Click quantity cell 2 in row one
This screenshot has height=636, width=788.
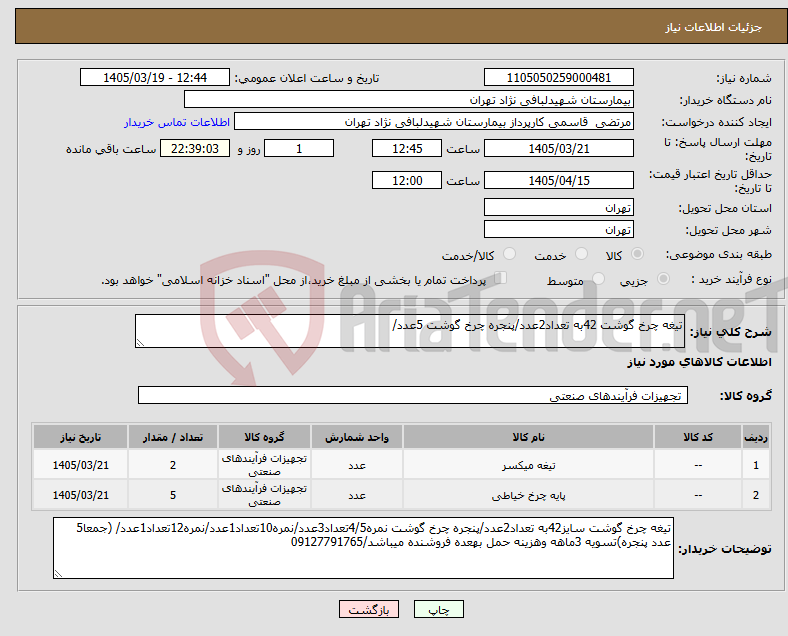click(173, 465)
